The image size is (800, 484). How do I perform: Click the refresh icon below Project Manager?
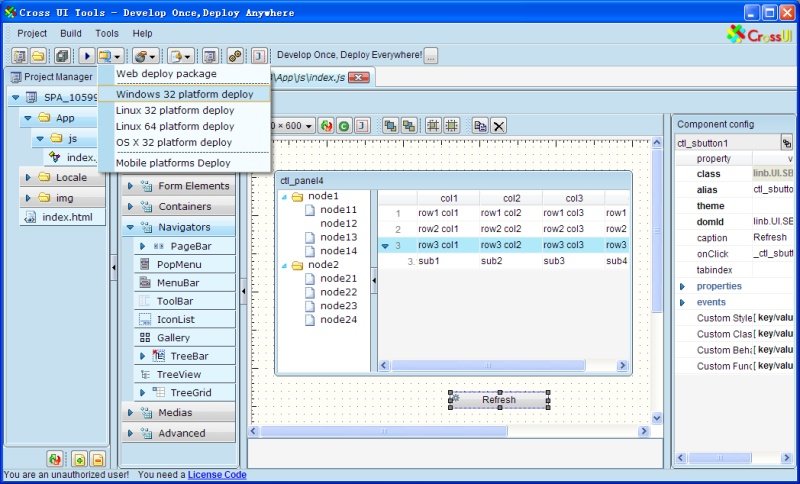pyautogui.click(x=56, y=459)
